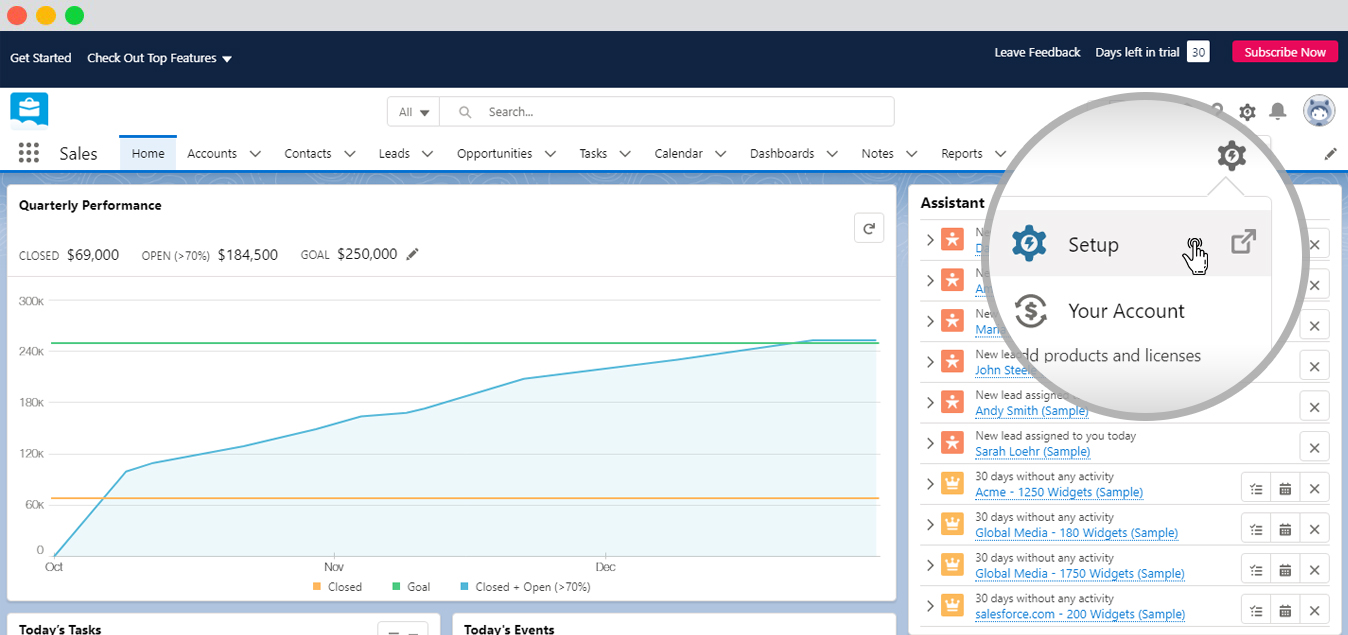Open the Reports tab
Viewport: 1348px width, 635px height.
961,154
